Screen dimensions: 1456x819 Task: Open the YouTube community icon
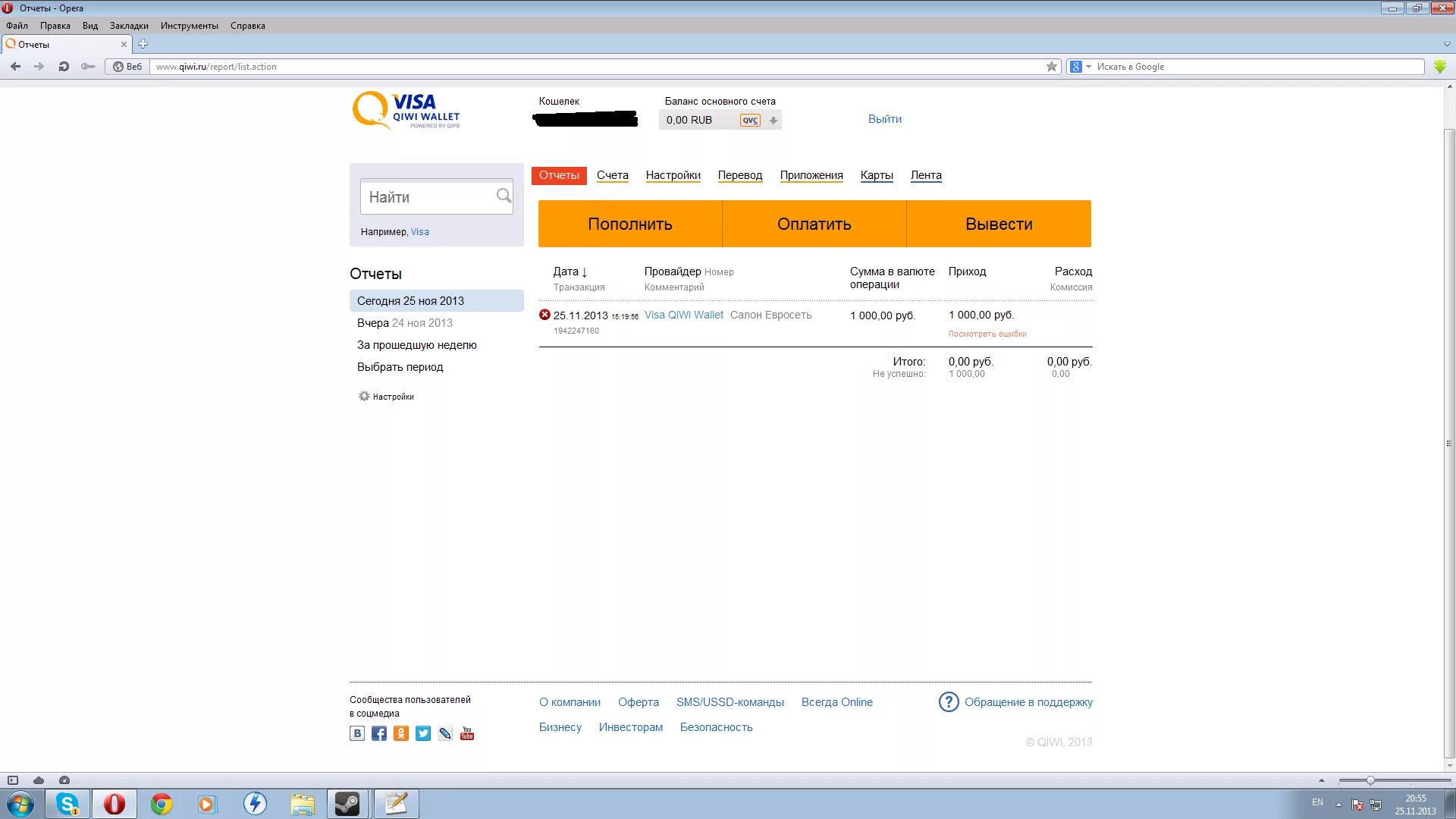467,733
